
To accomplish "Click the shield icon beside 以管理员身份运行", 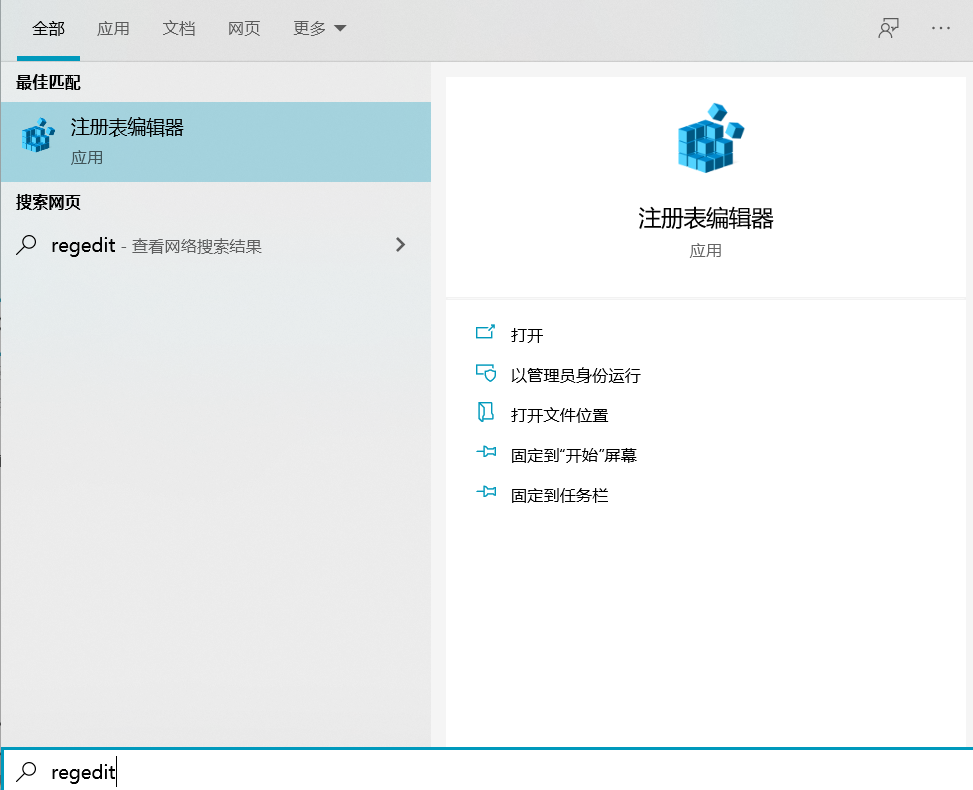I will tap(487, 374).
